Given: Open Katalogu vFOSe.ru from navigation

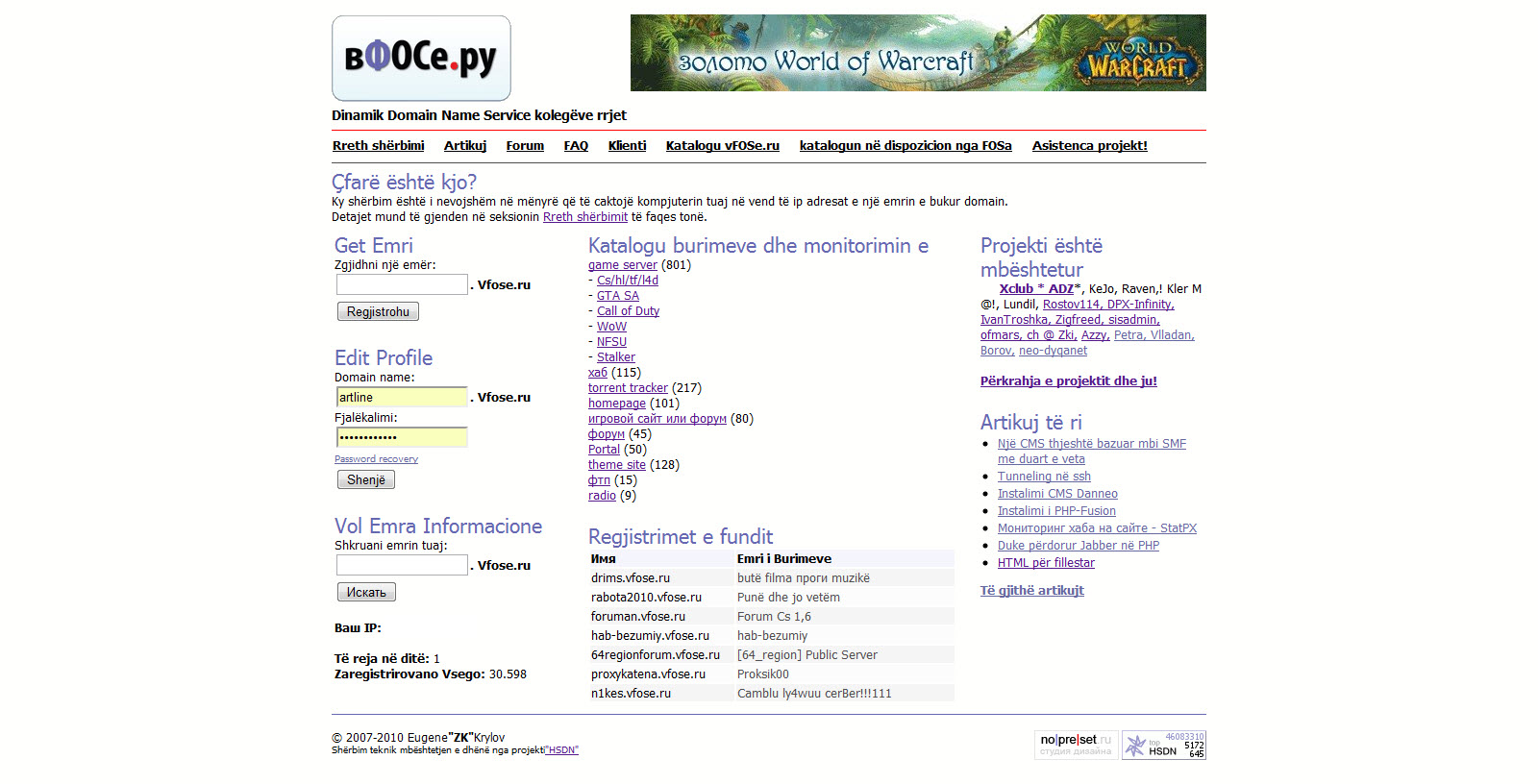Looking at the screenshot, I should (x=722, y=146).
